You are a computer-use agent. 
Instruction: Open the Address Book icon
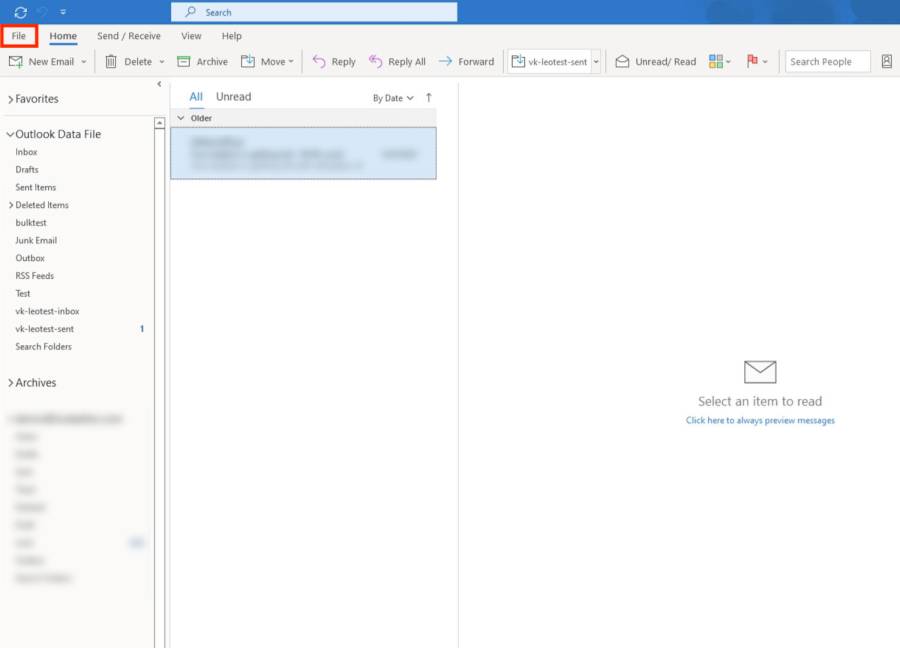coord(886,61)
